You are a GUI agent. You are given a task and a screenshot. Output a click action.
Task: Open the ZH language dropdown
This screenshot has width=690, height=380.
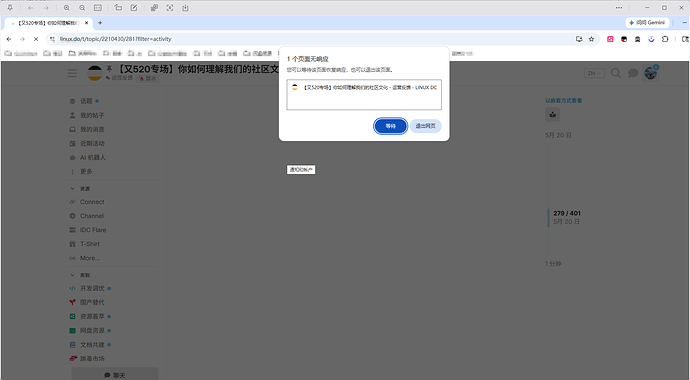(594, 73)
